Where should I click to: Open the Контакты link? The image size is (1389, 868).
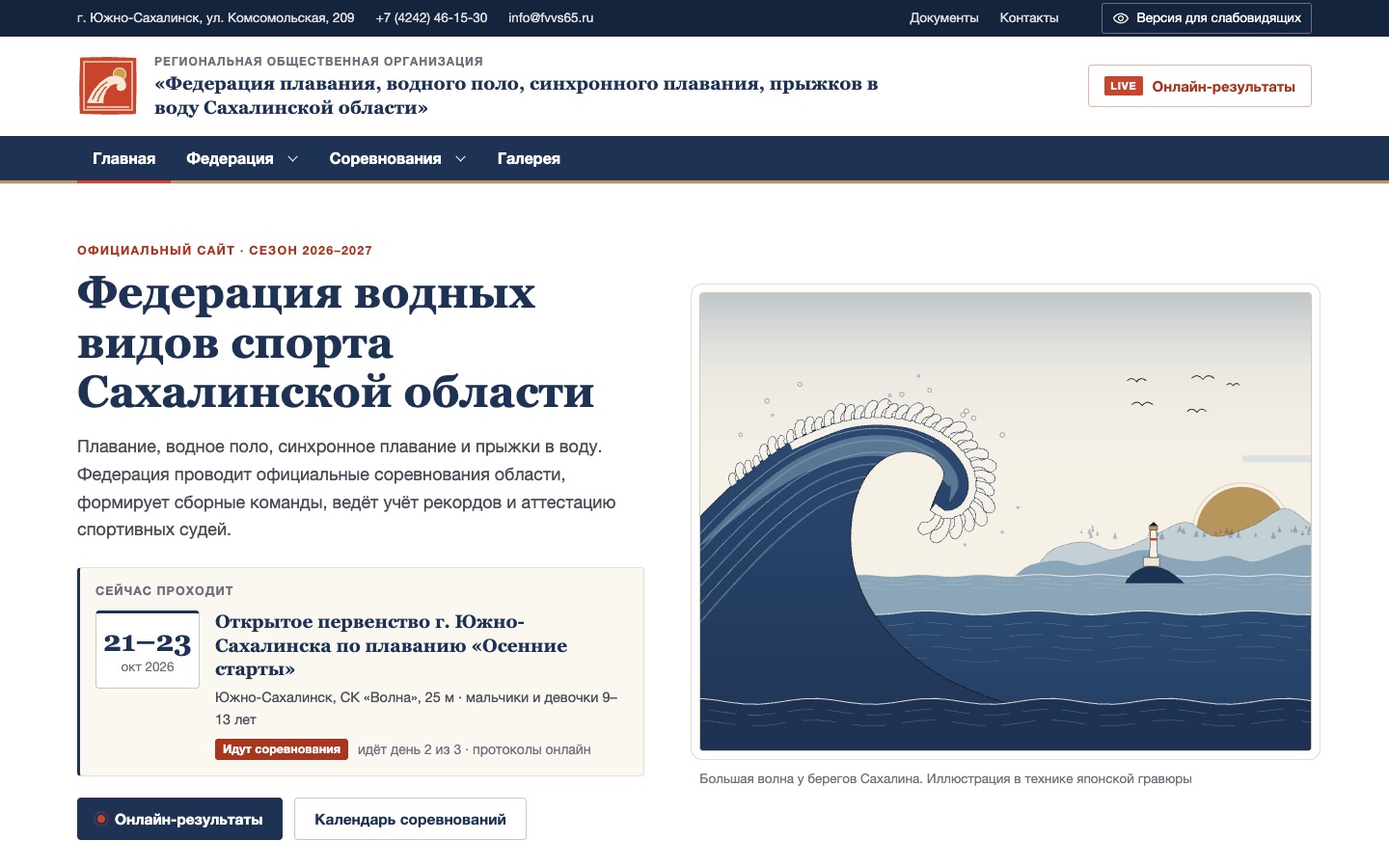(x=1029, y=18)
